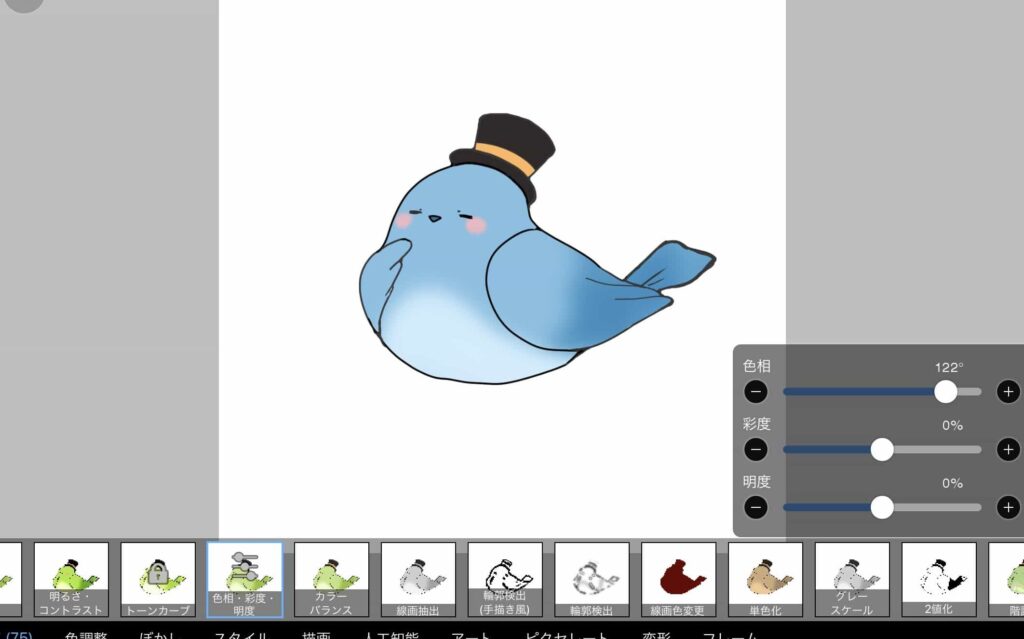Click the minus button for 色相 (hue)
Image resolution: width=1024 pixels, height=639 pixels.
pos(756,392)
